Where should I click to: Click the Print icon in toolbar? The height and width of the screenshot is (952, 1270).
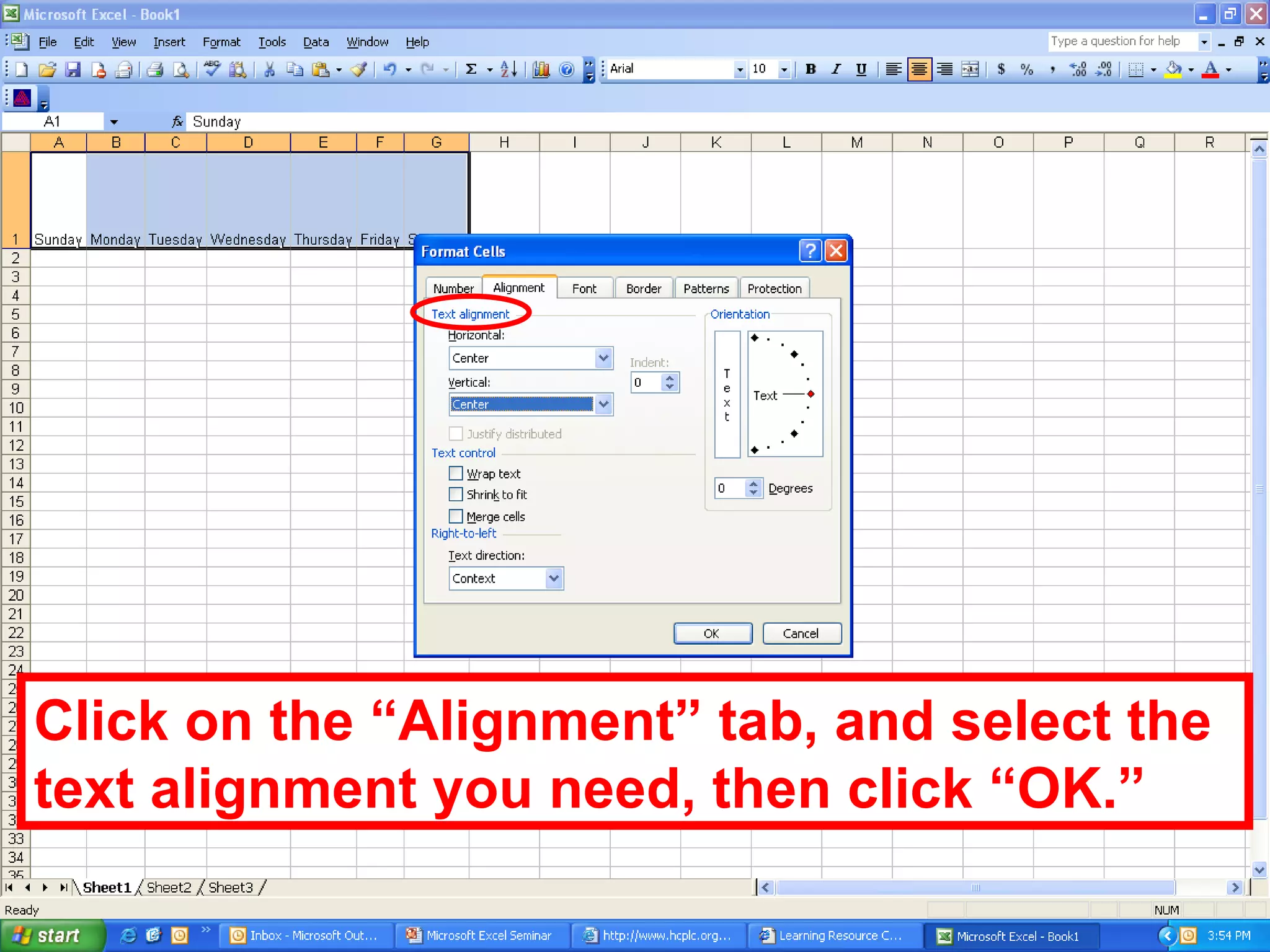coord(155,69)
